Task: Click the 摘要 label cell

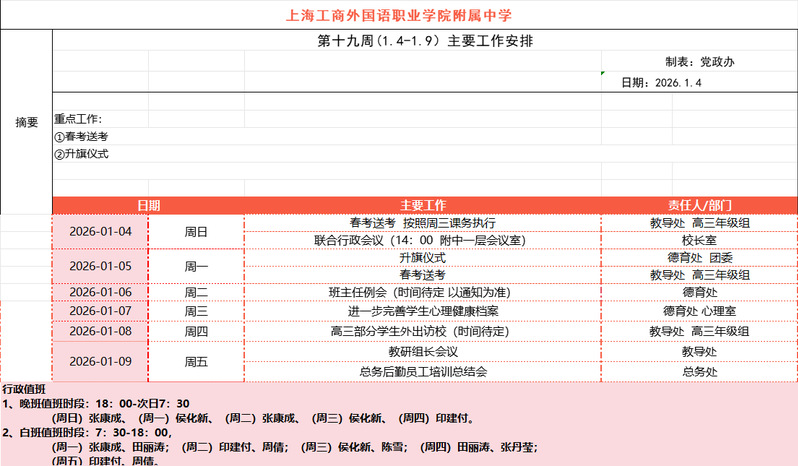Action: tap(27, 122)
